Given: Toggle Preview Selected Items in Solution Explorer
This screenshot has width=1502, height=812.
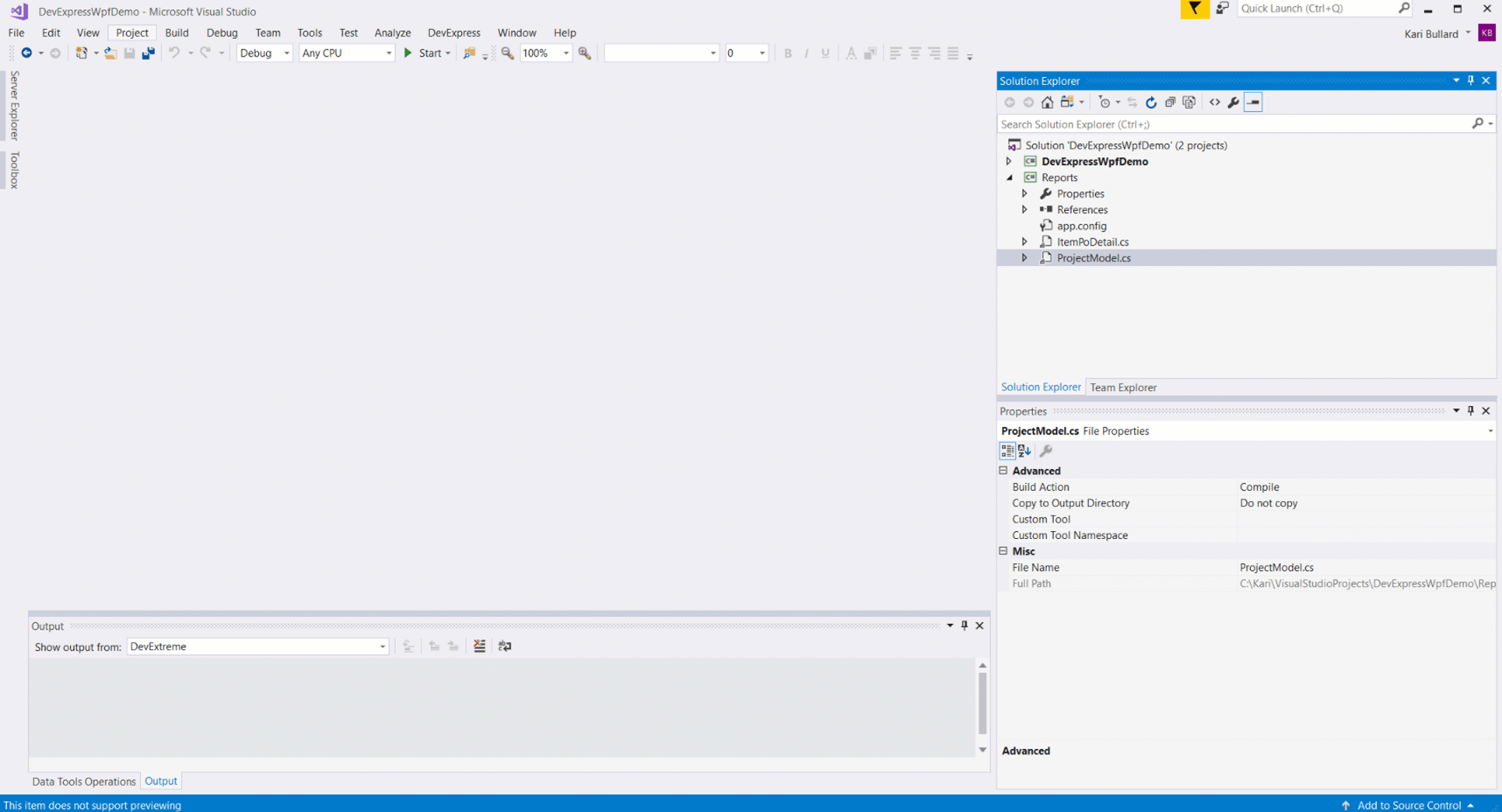Looking at the screenshot, I should point(1253,102).
